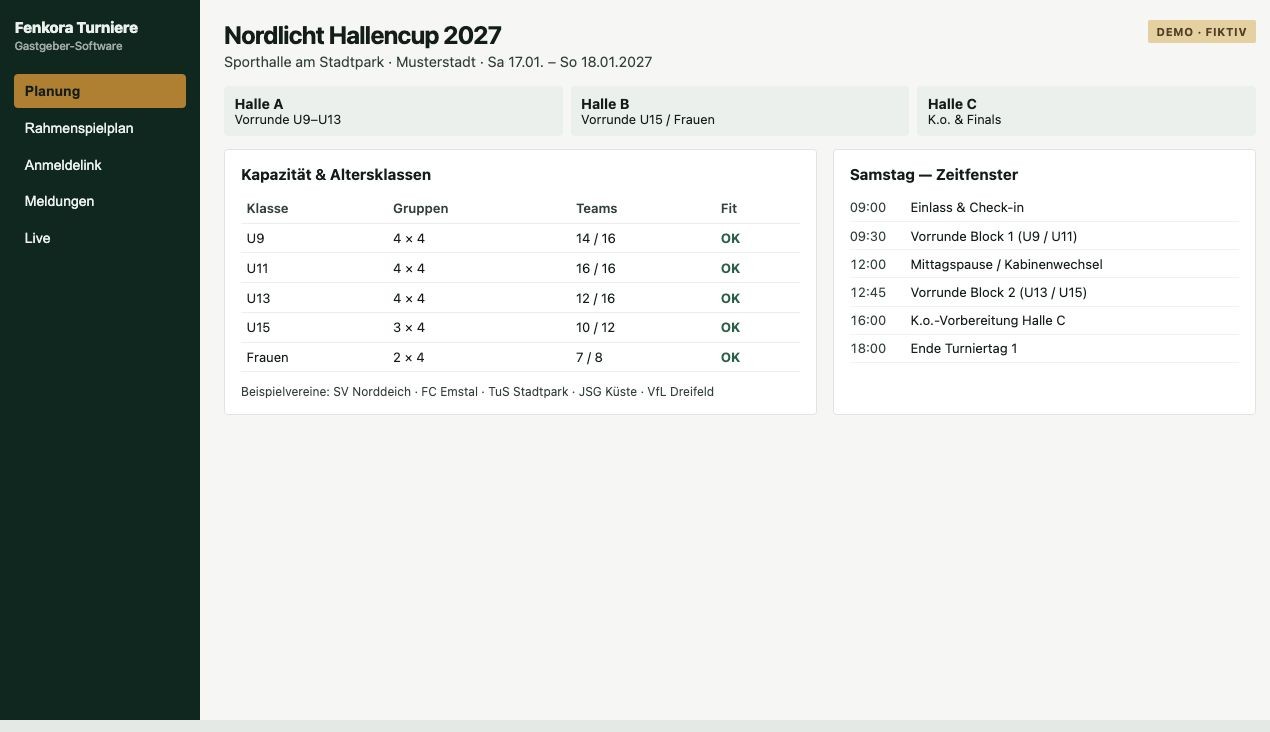Screen dimensions: 1270x732
Task: Click the 12 / 16 teams value
Action: point(595,298)
